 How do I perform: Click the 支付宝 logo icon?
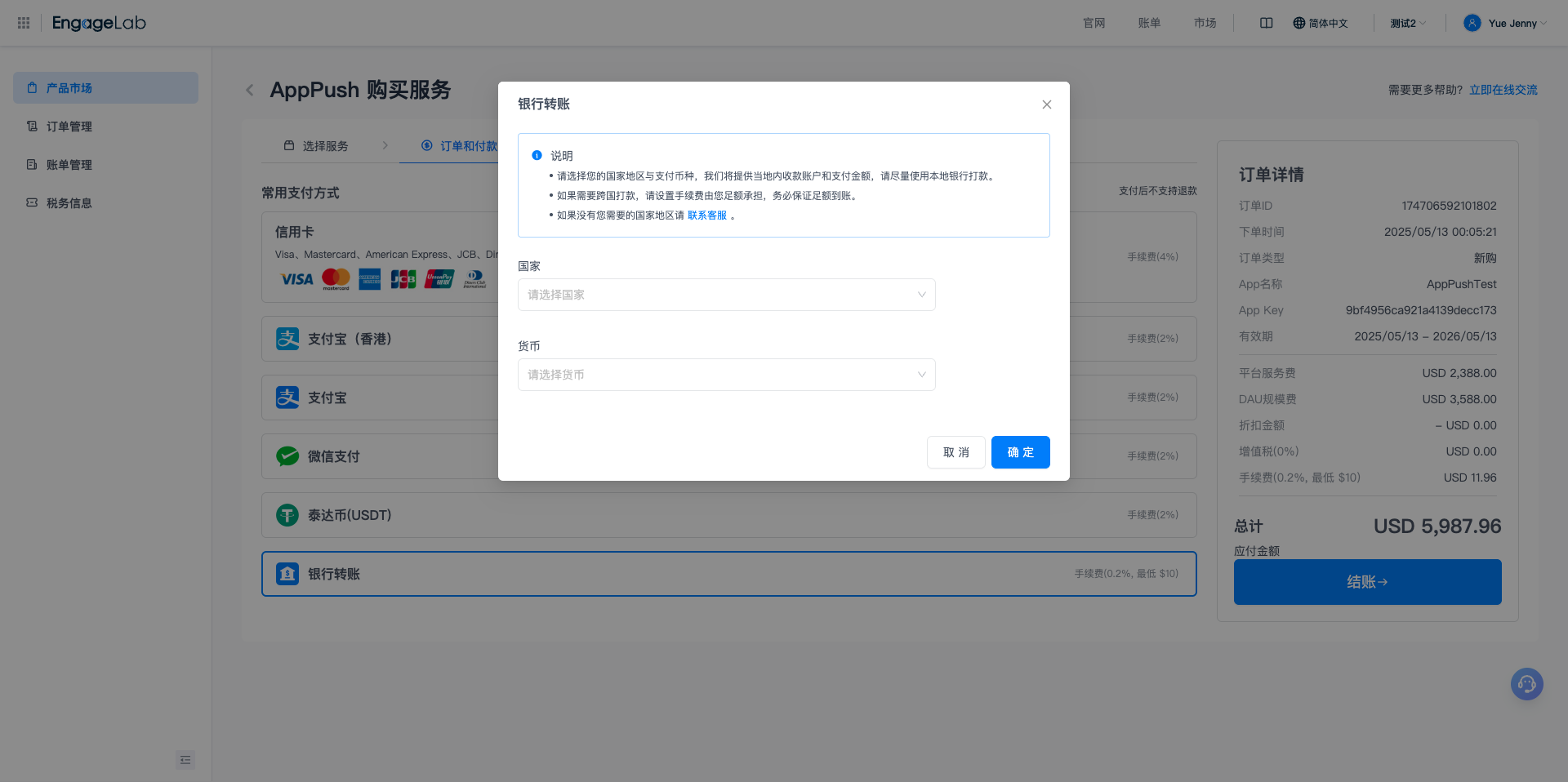(287, 398)
